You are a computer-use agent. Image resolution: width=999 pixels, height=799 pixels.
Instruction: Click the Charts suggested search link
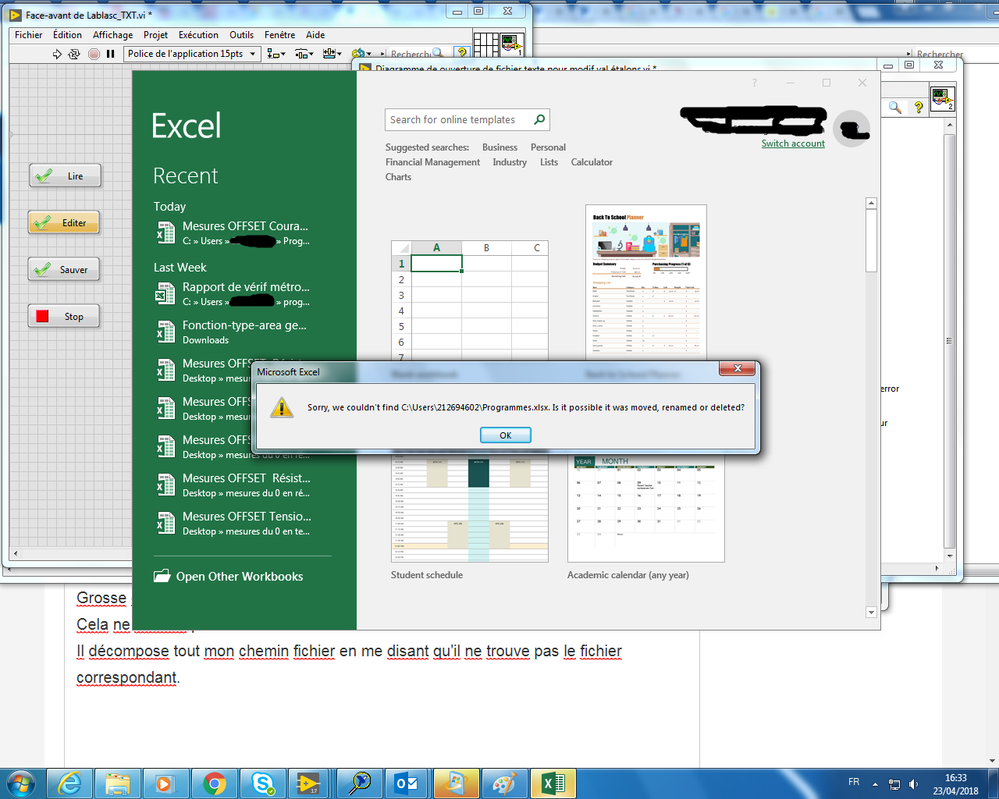[x=398, y=176]
